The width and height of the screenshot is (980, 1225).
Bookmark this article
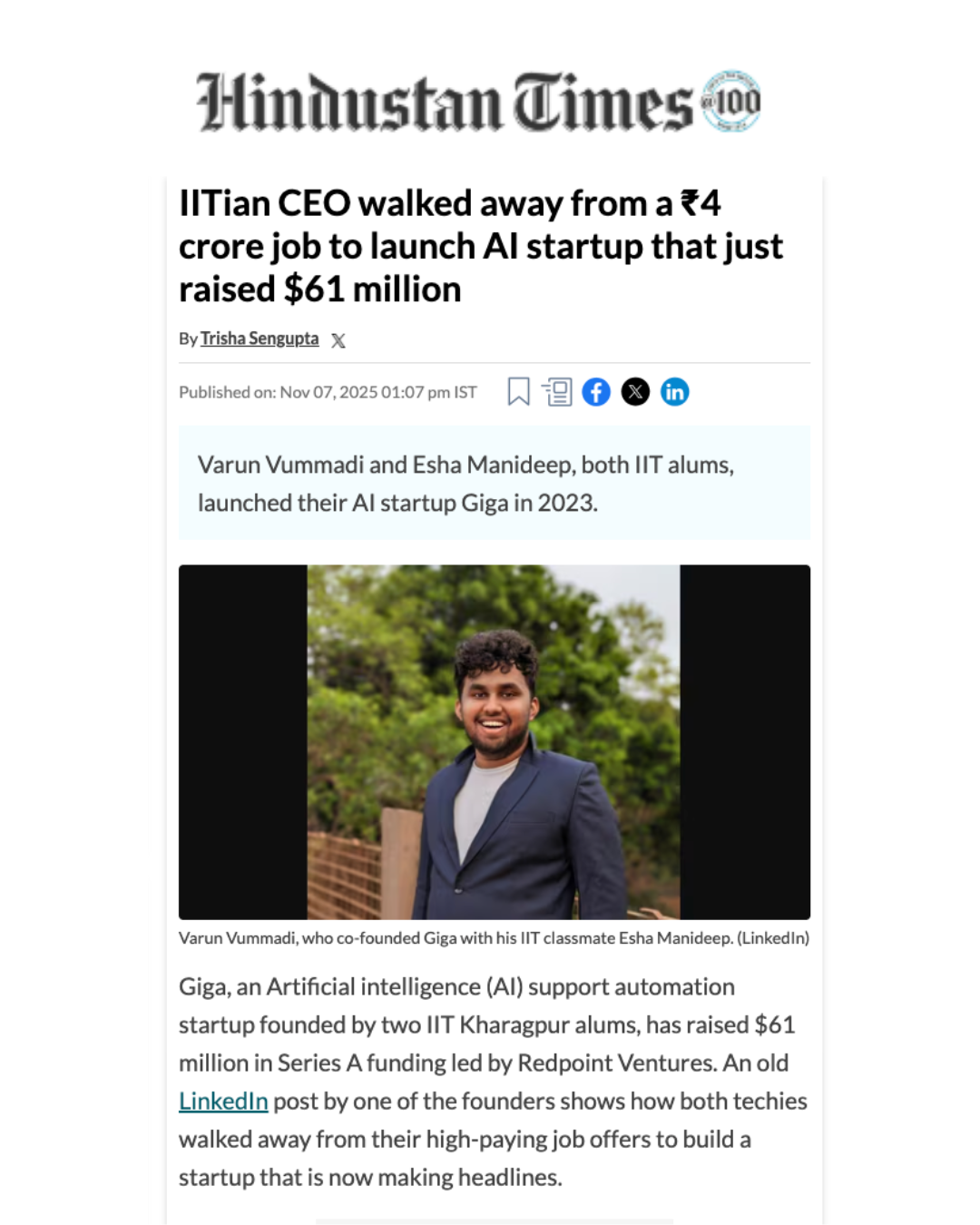click(x=518, y=392)
